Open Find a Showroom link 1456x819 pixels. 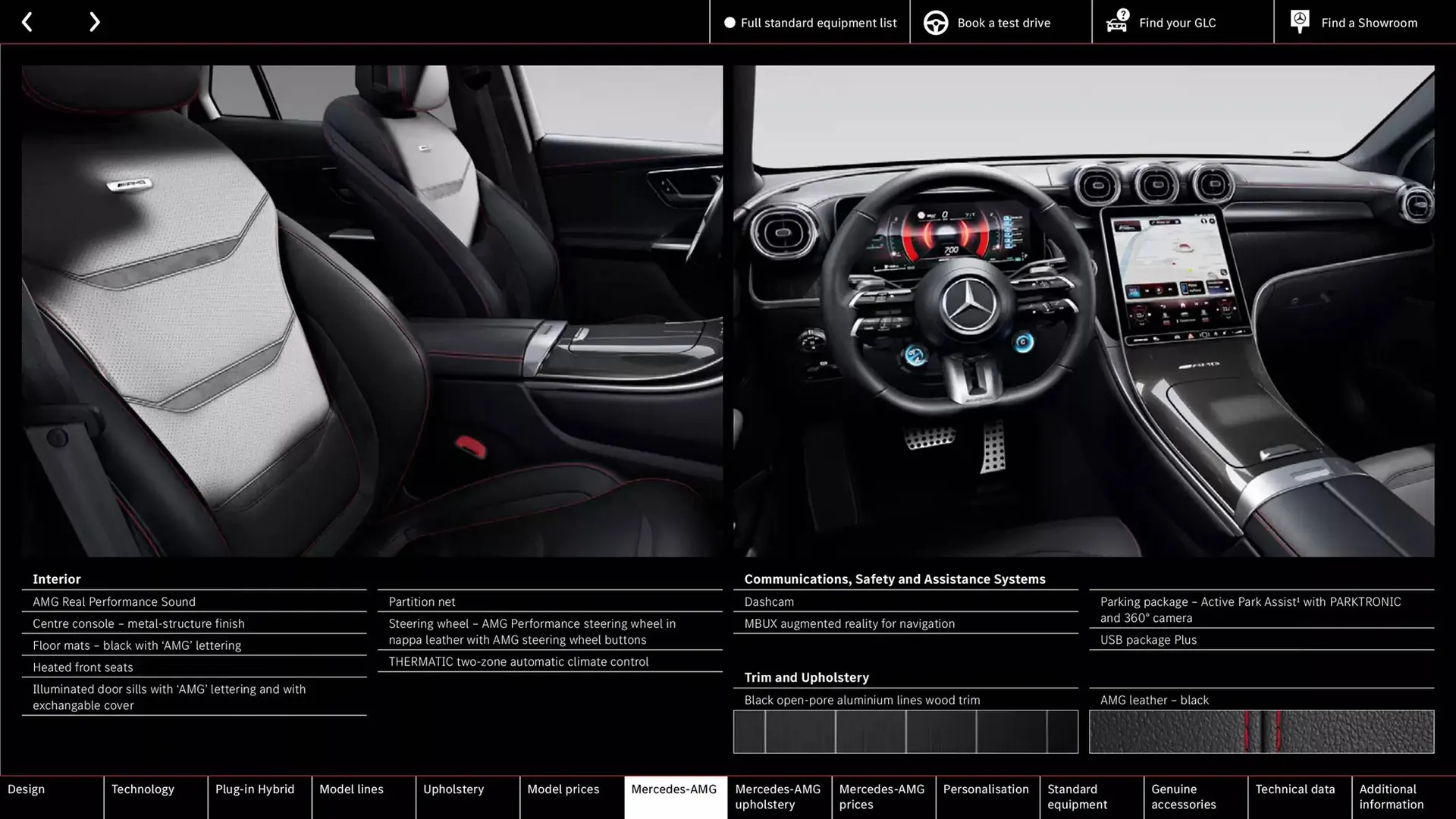coord(1365,23)
